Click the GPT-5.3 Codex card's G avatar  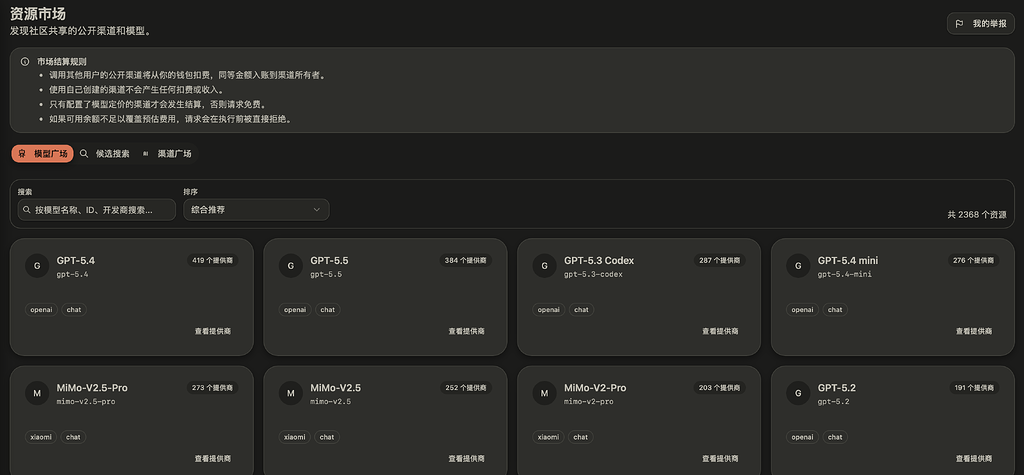(x=544, y=266)
